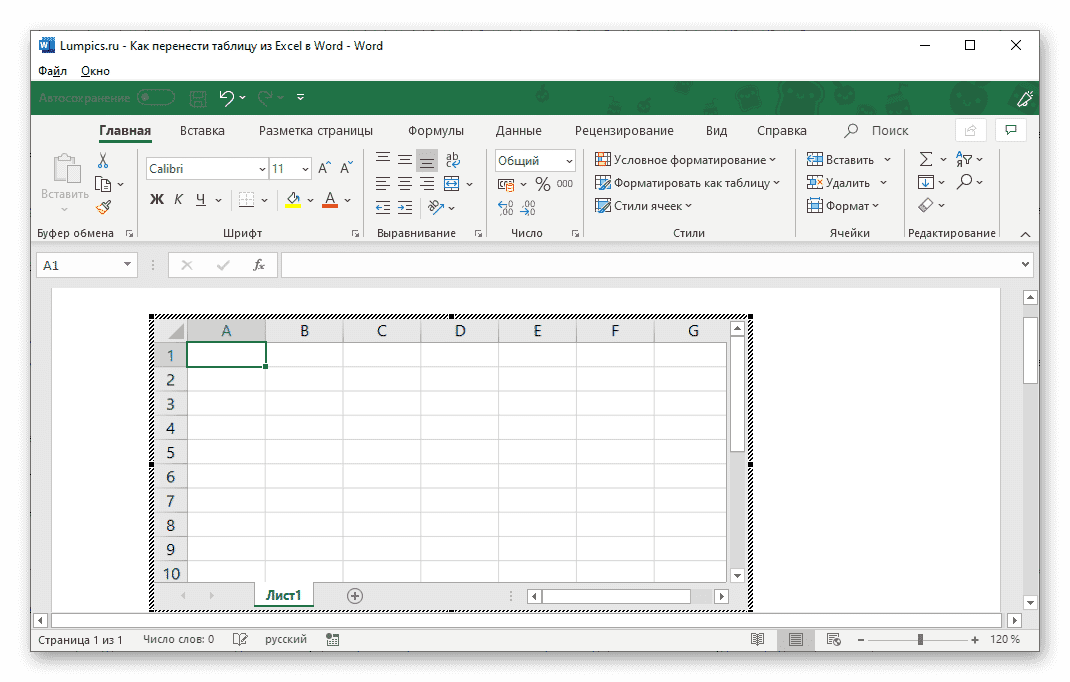Switch to the Вставка ribbon tab
This screenshot has height=682, width=1070.
(202, 130)
